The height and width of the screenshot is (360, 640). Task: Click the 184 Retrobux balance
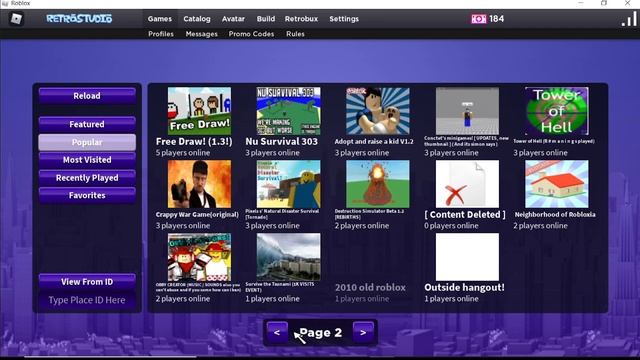pos(496,19)
